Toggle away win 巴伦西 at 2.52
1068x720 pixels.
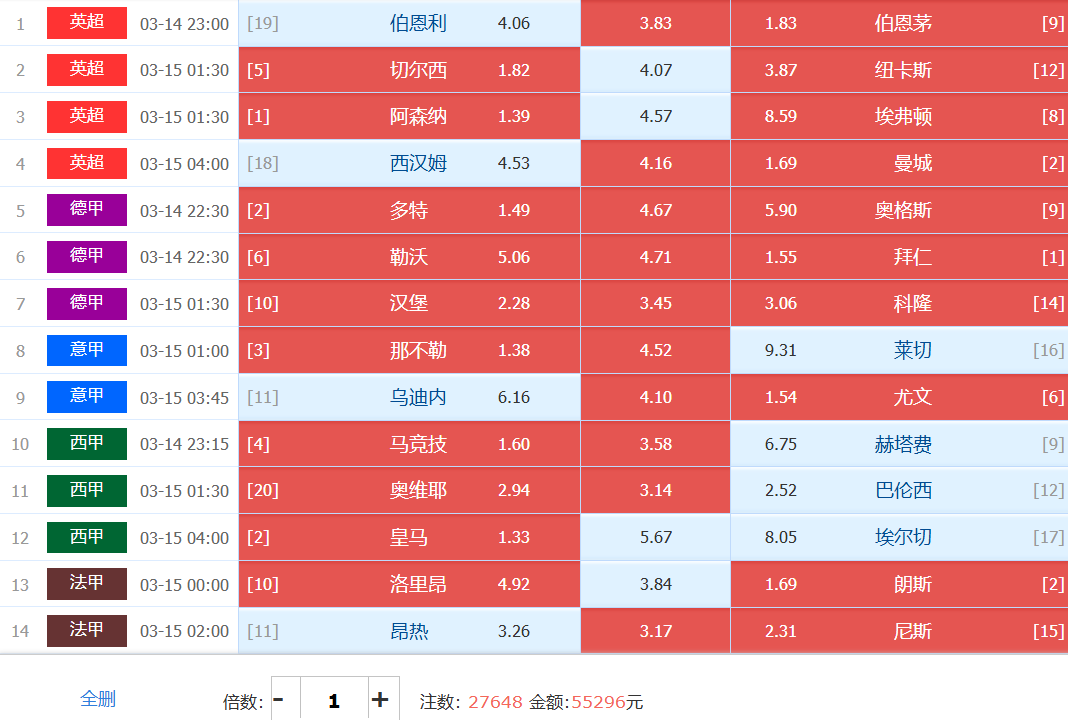click(x=898, y=491)
